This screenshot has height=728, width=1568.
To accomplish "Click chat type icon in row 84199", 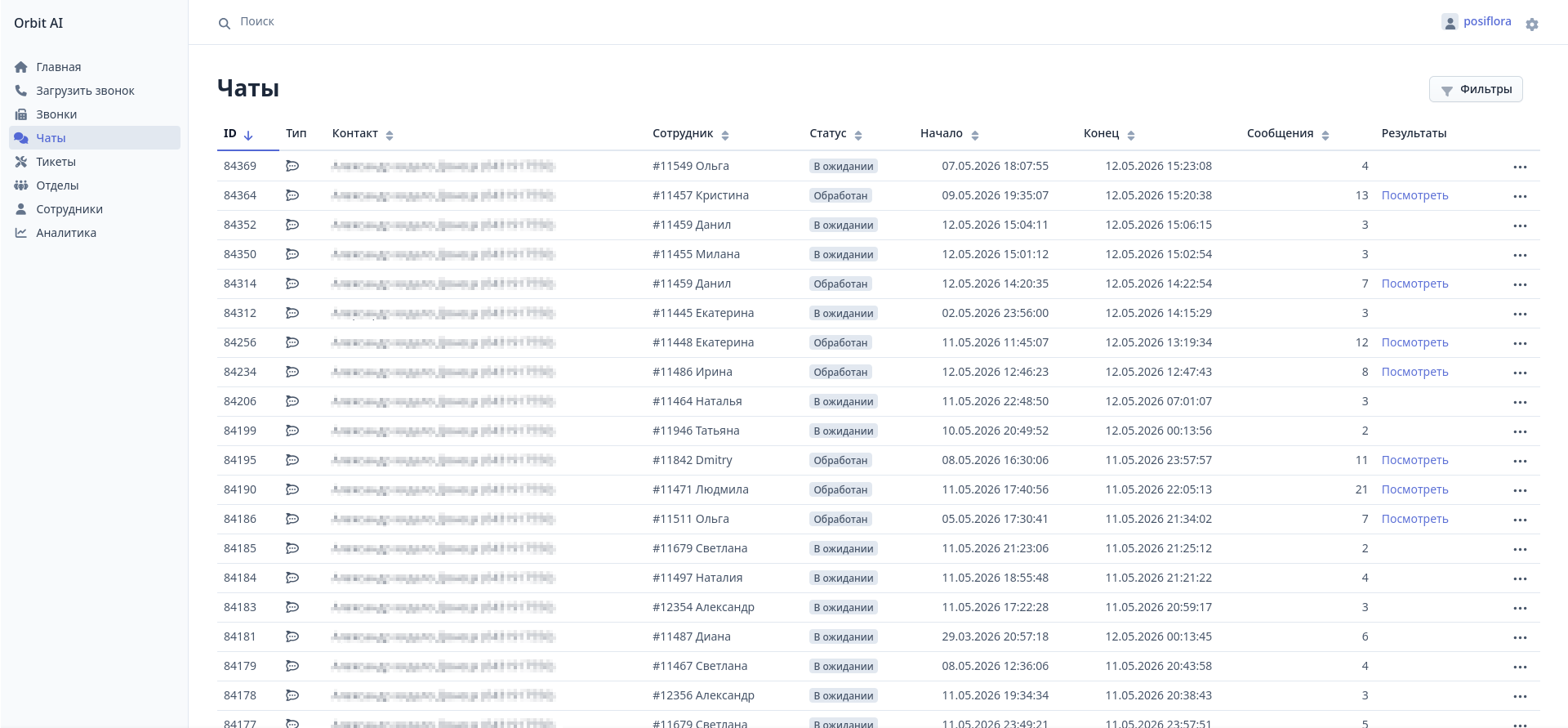I will click(292, 431).
